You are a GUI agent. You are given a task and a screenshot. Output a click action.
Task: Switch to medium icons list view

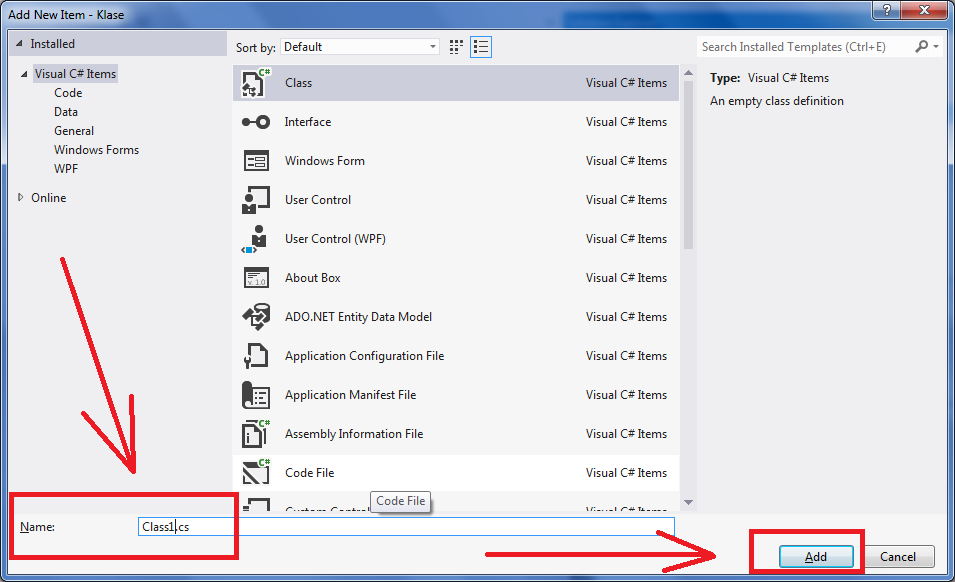tap(481, 47)
